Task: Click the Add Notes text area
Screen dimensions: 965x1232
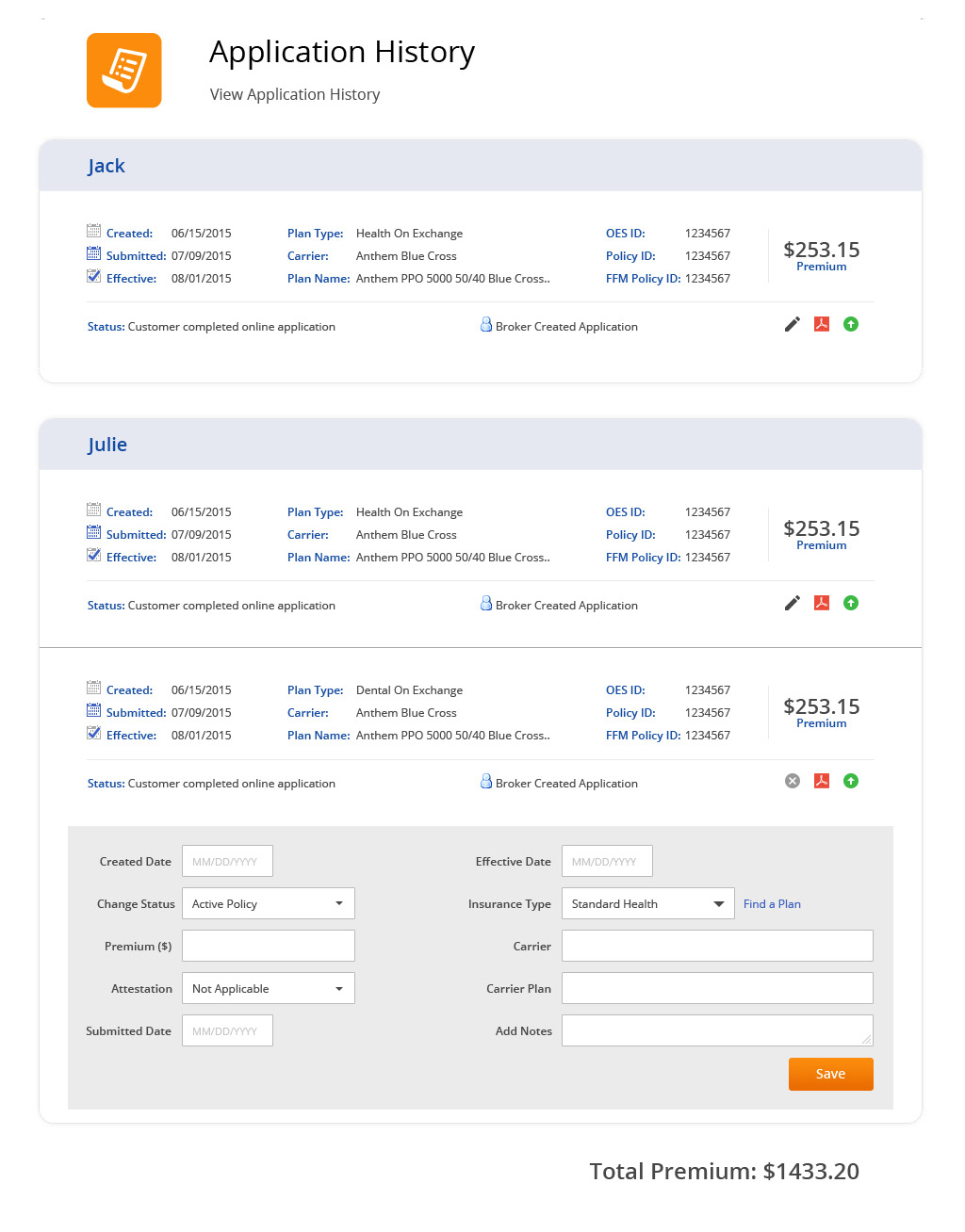Action: (x=717, y=1030)
